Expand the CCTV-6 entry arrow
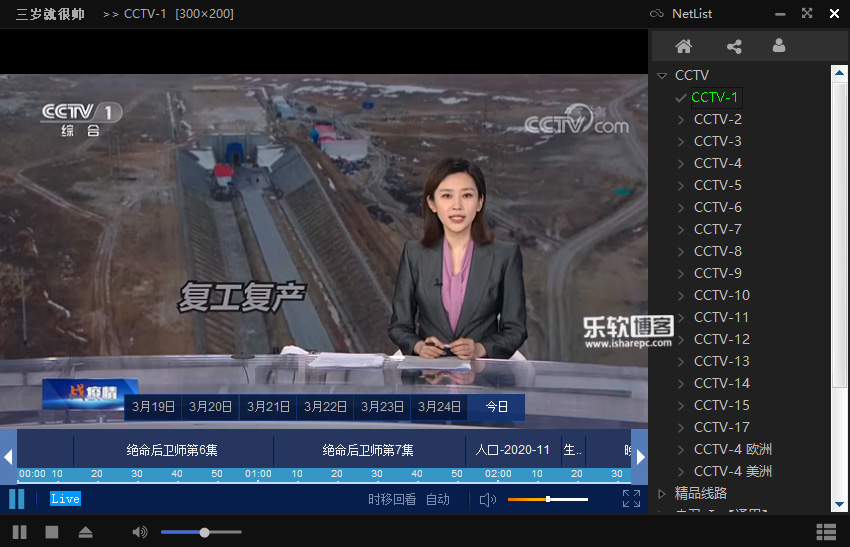 click(x=681, y=208)
